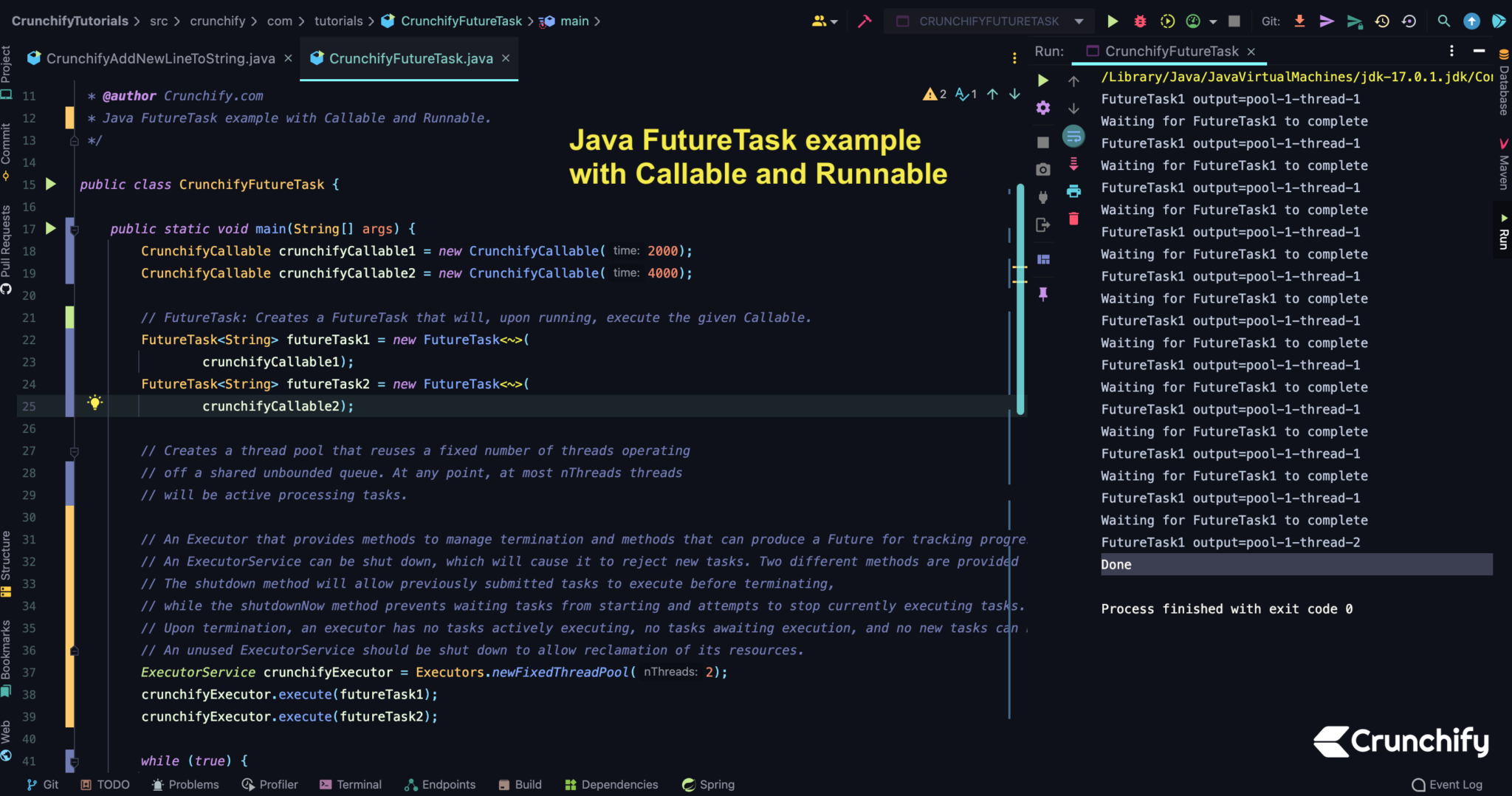Clear Run console with the trash icon

click(x=1073, y=219)
